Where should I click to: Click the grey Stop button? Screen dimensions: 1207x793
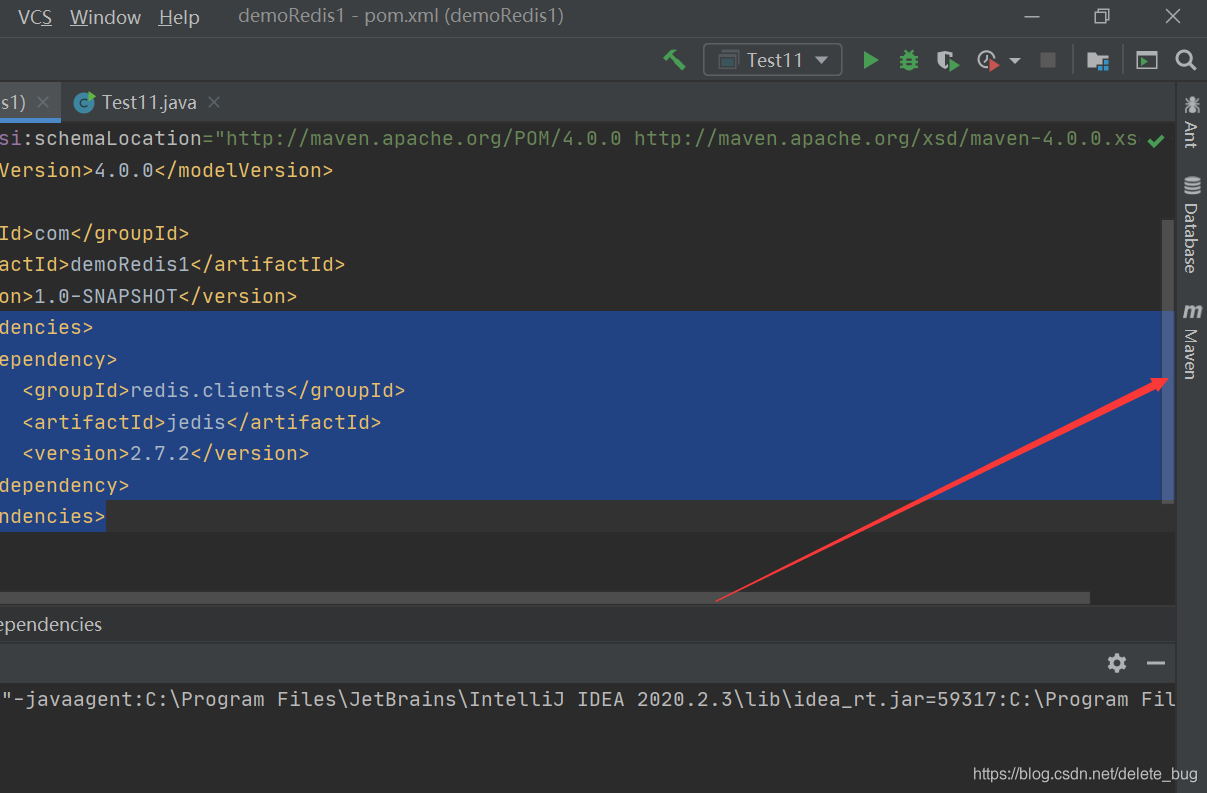(x=1048, y=60)
